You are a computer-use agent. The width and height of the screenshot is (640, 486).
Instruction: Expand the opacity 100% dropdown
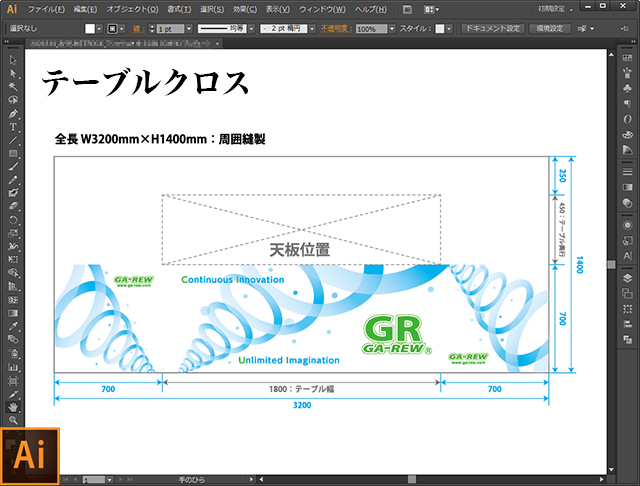pyautogui.click(x=392, y=29)
